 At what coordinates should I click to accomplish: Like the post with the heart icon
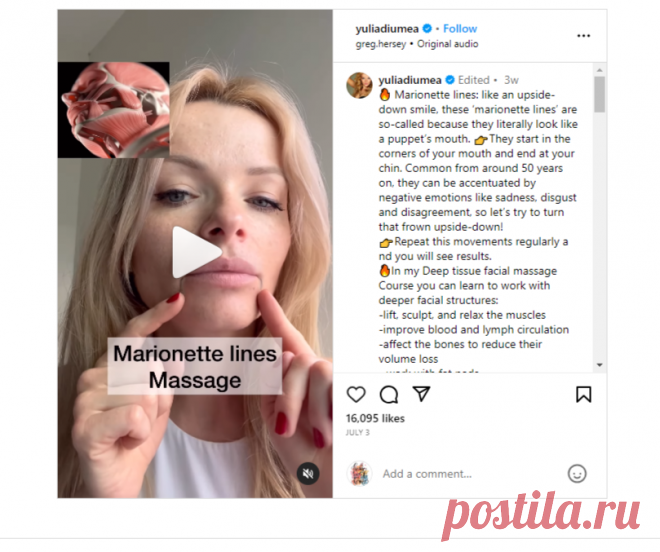(356, 394)
